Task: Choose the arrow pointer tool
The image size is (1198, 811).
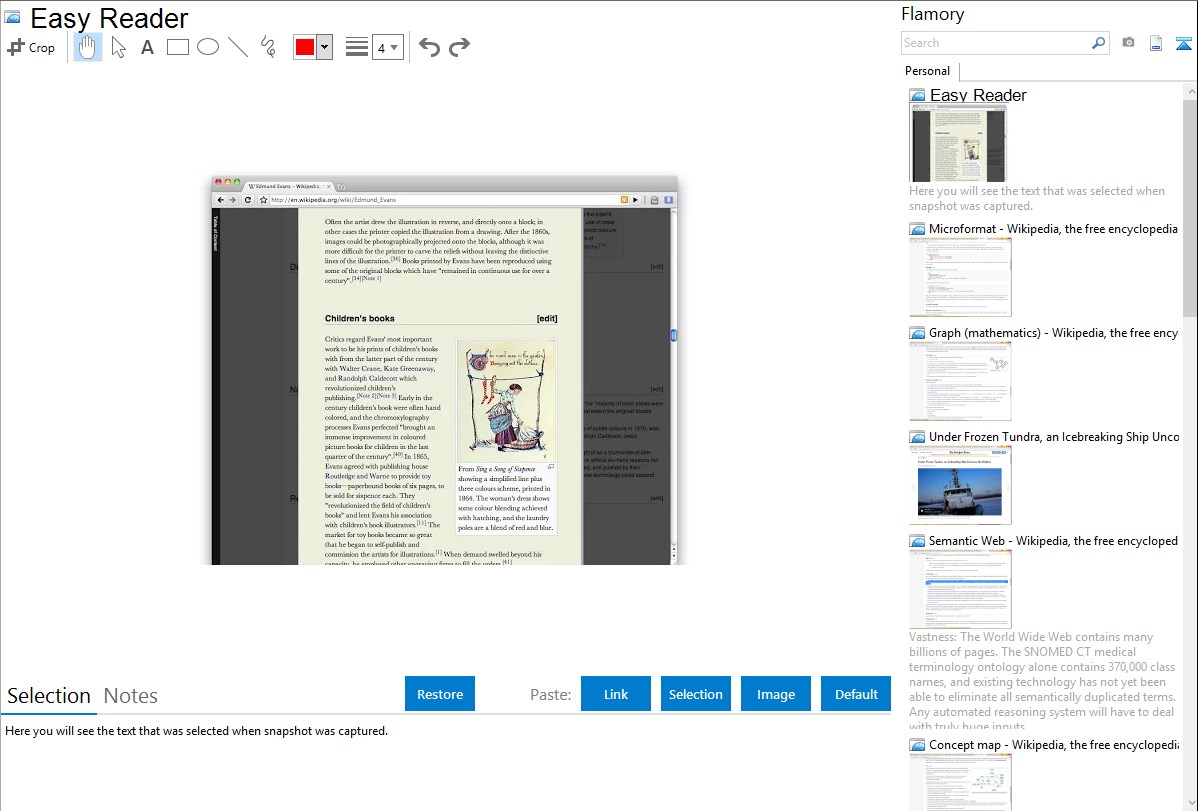Action: [x=118, y=47]
